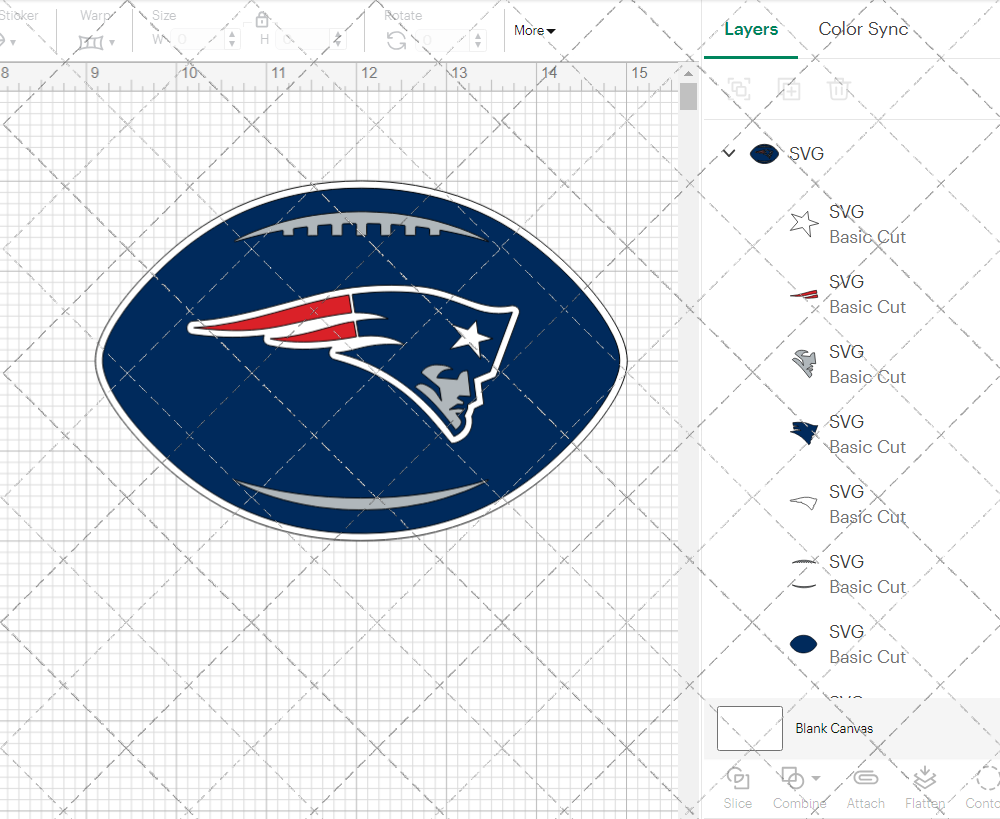Select the top-level SVG football group thumbnail
Screen dimensions: 1000x819
pyautogui.click(x=764, y=154)
